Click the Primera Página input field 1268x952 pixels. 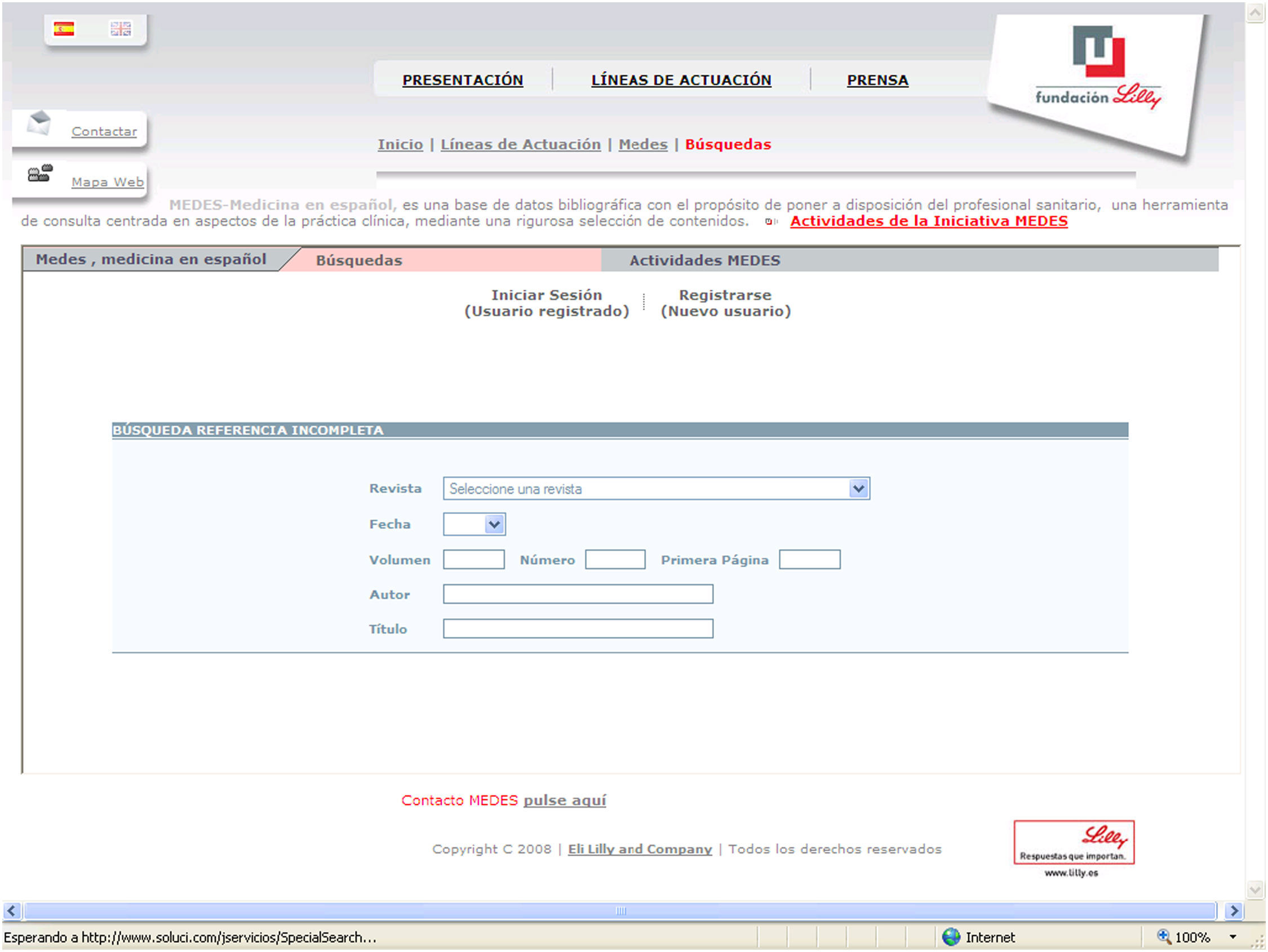[x=809, y=560]
